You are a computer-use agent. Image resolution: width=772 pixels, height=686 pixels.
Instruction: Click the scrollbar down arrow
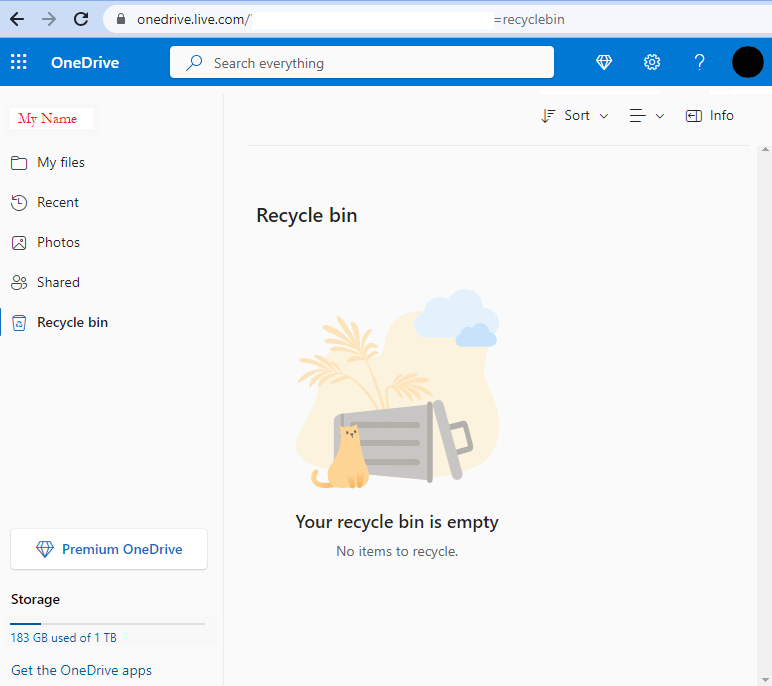point(765,681)
